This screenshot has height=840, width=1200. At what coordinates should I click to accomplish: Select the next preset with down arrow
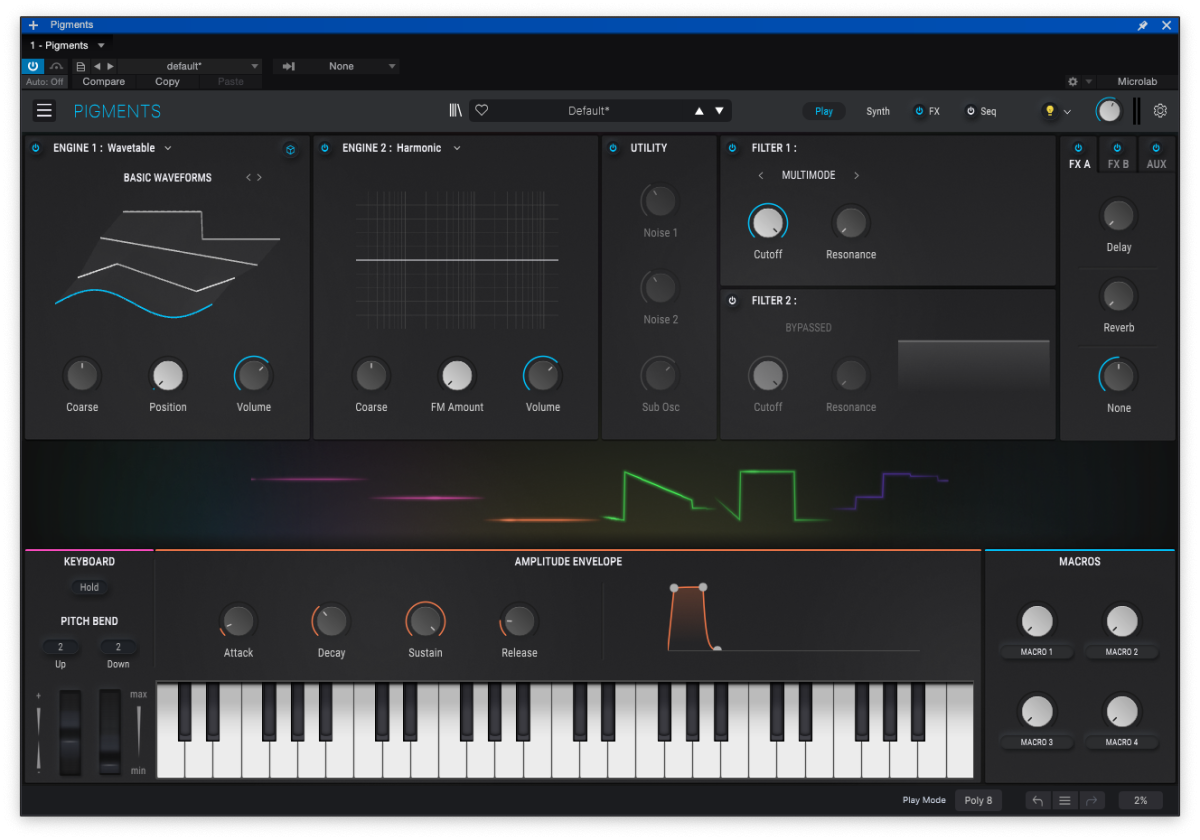(719, 111)
